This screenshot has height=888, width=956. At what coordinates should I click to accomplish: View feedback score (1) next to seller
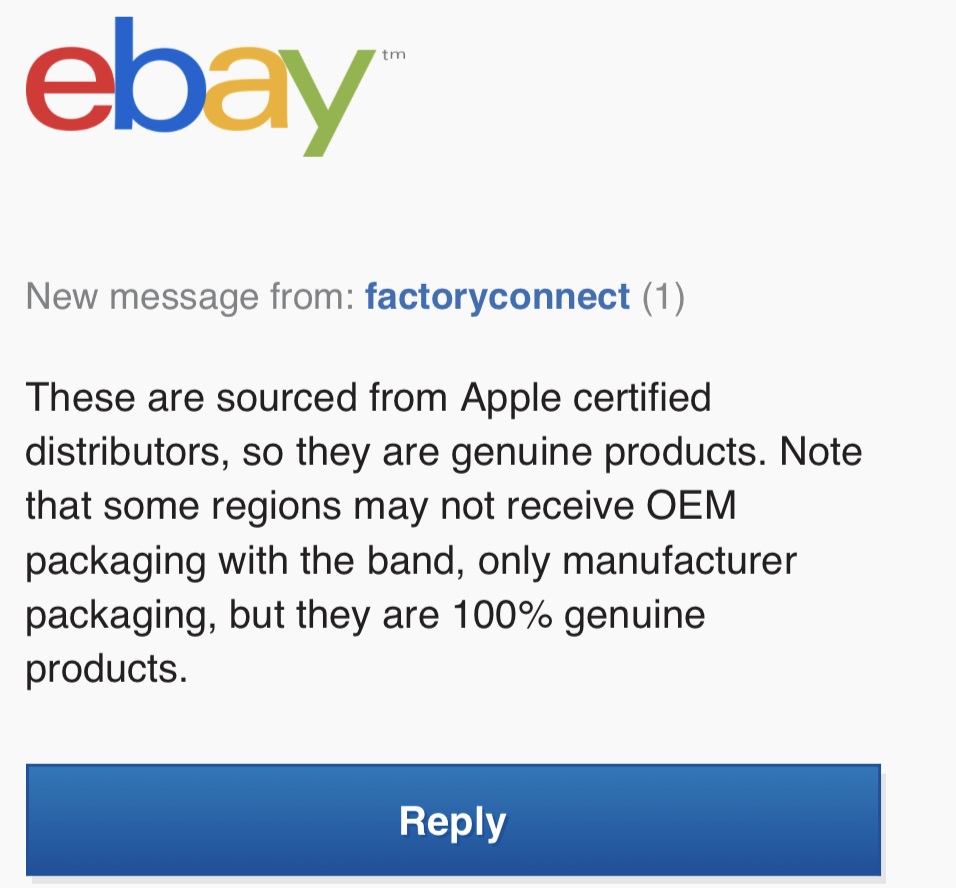pyautogui.click(x=663, y=298)
